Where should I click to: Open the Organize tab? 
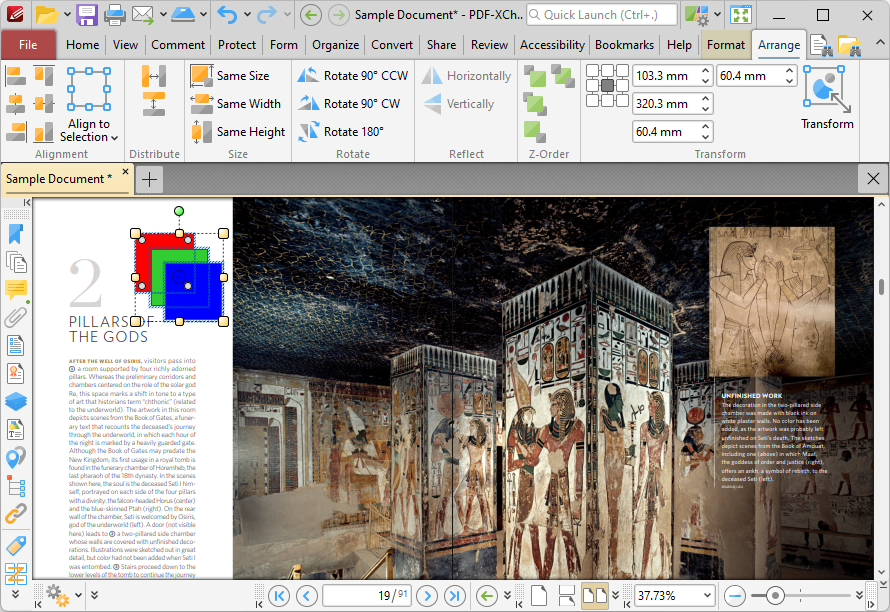[335, 45]
